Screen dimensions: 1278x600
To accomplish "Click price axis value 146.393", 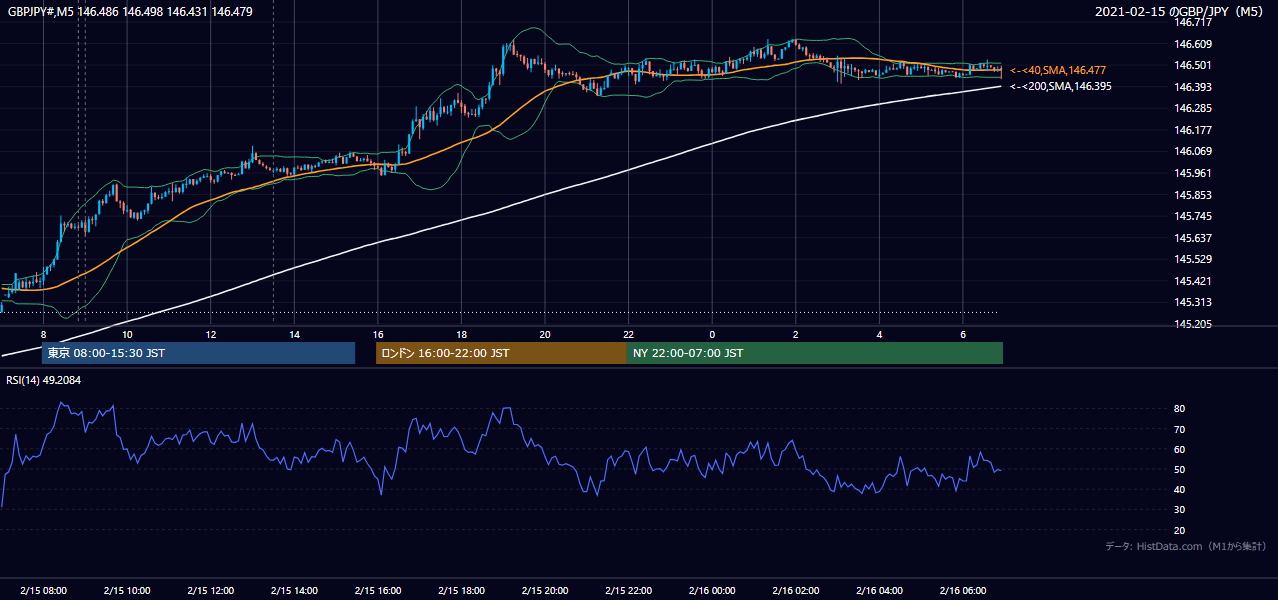I will pos(1193,87).
